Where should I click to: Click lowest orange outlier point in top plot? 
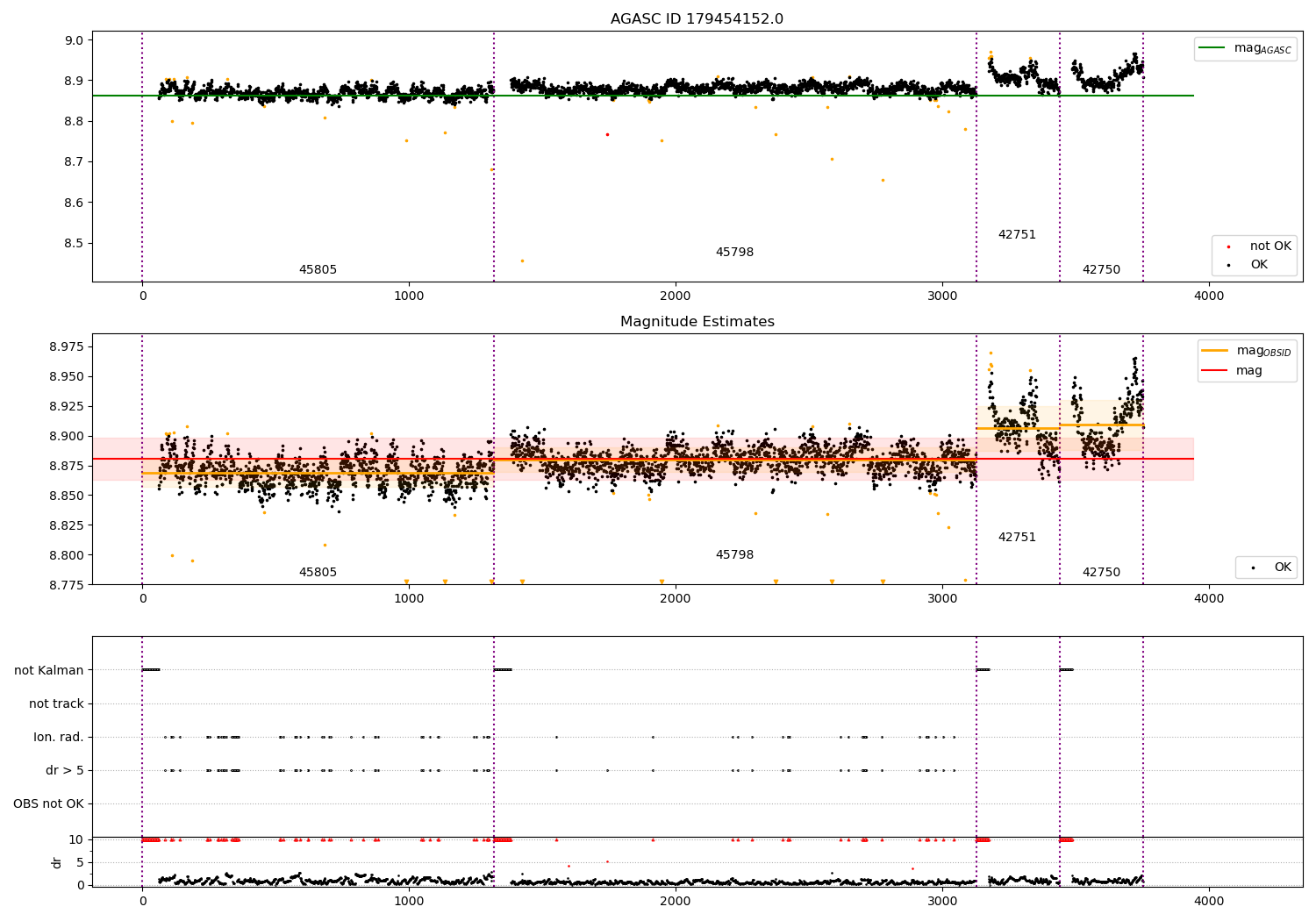pos(522,261)
